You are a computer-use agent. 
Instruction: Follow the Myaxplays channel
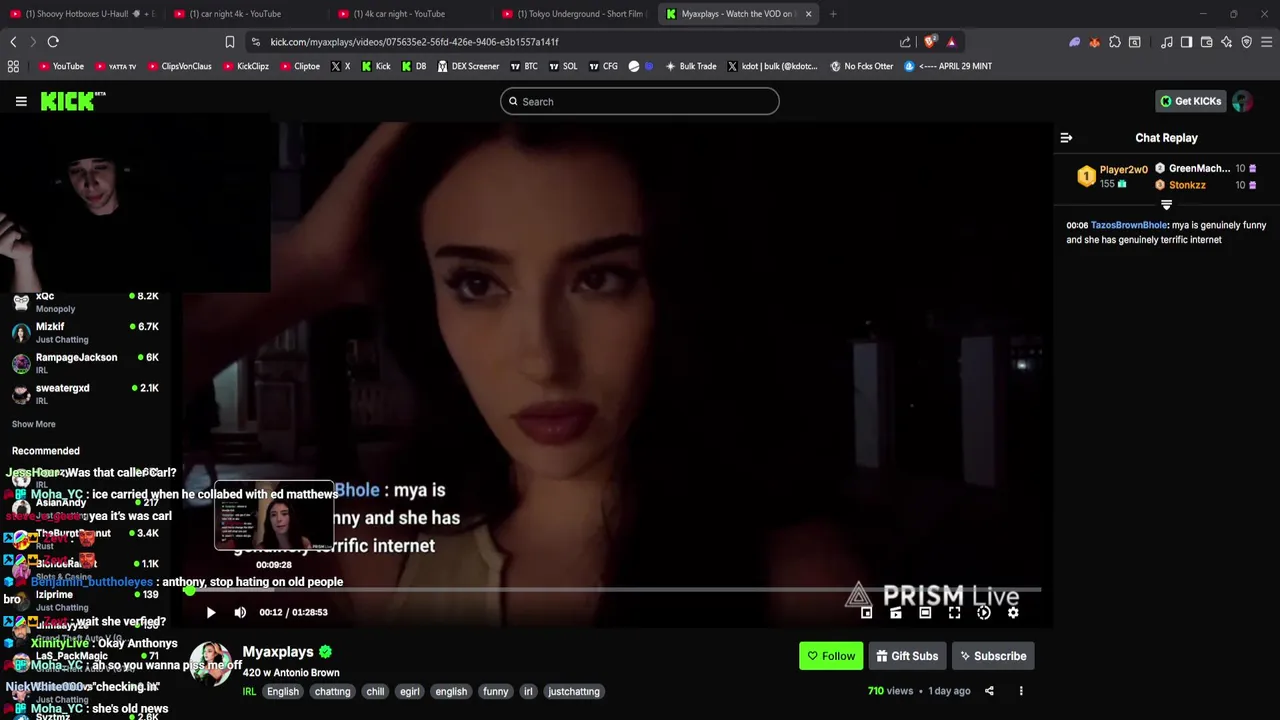pyautogui.click(x=831, y=656)
